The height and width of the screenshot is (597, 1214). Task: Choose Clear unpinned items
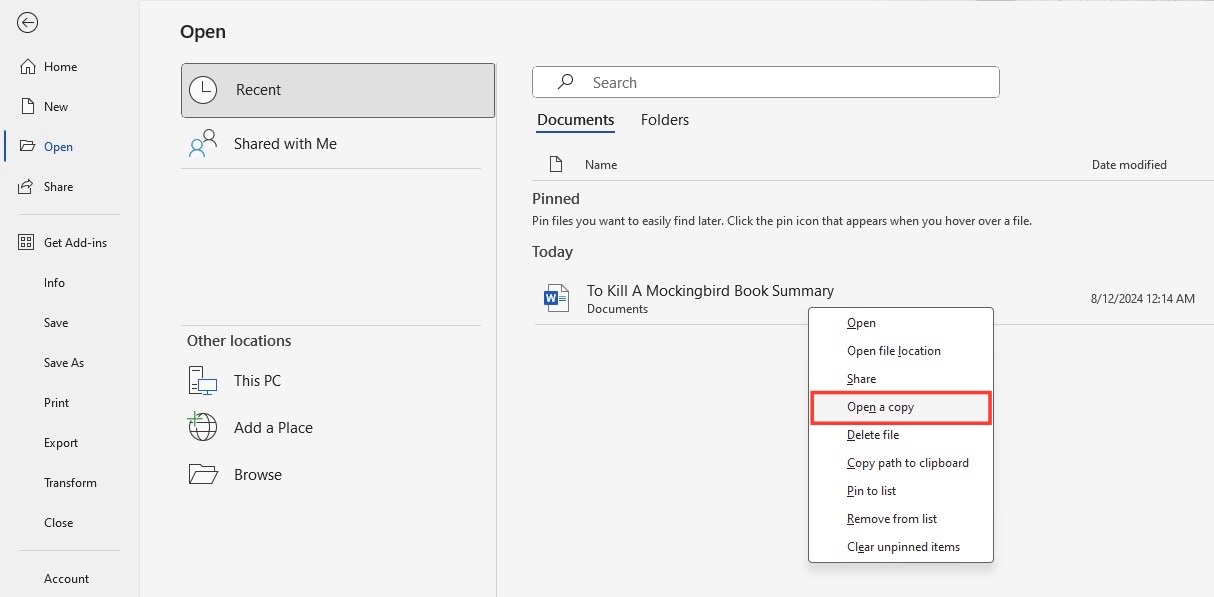pyautogui.click(x=901, y=547)
